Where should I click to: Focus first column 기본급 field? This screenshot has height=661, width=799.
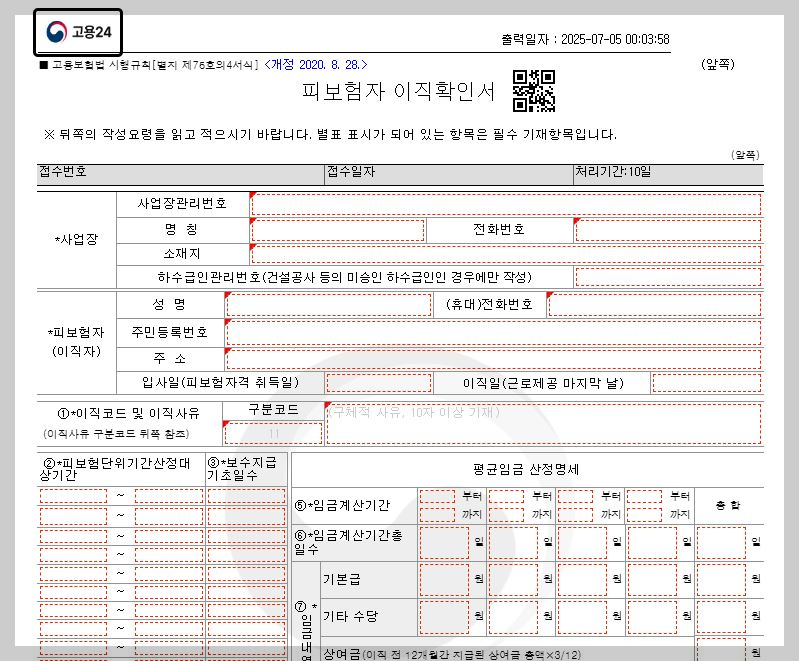pos(444,580)
